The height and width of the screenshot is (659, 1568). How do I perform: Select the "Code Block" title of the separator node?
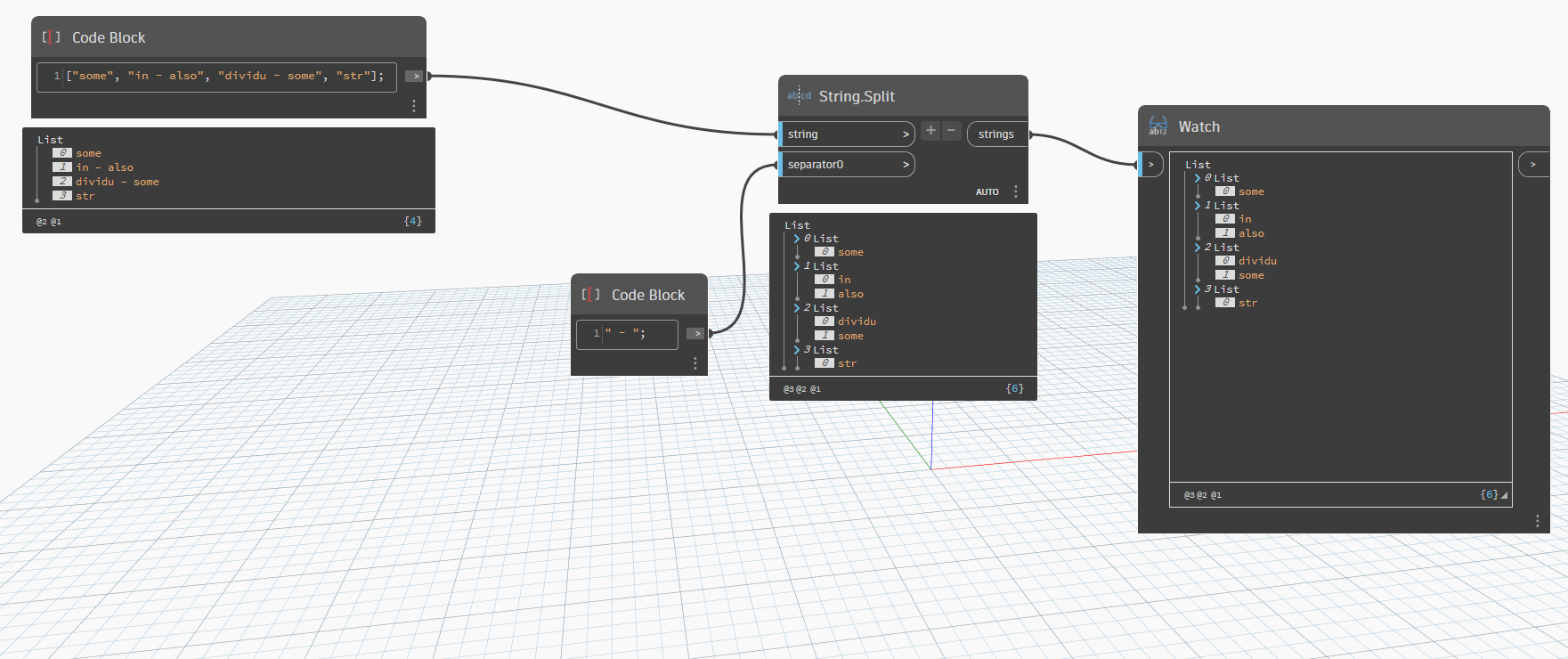[648, 295]
